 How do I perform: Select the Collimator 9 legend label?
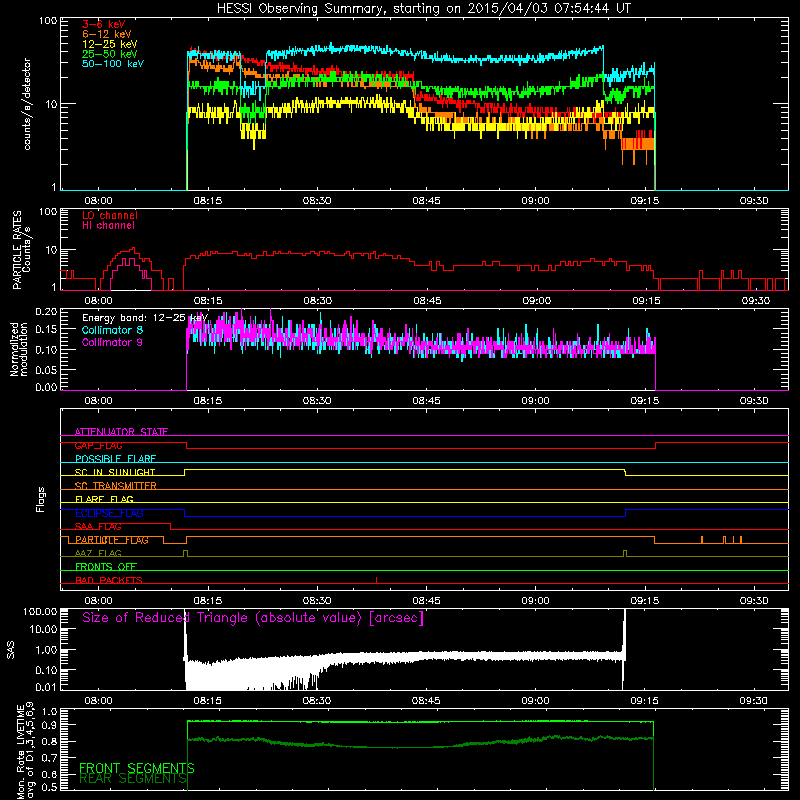(x=112, y=342)
